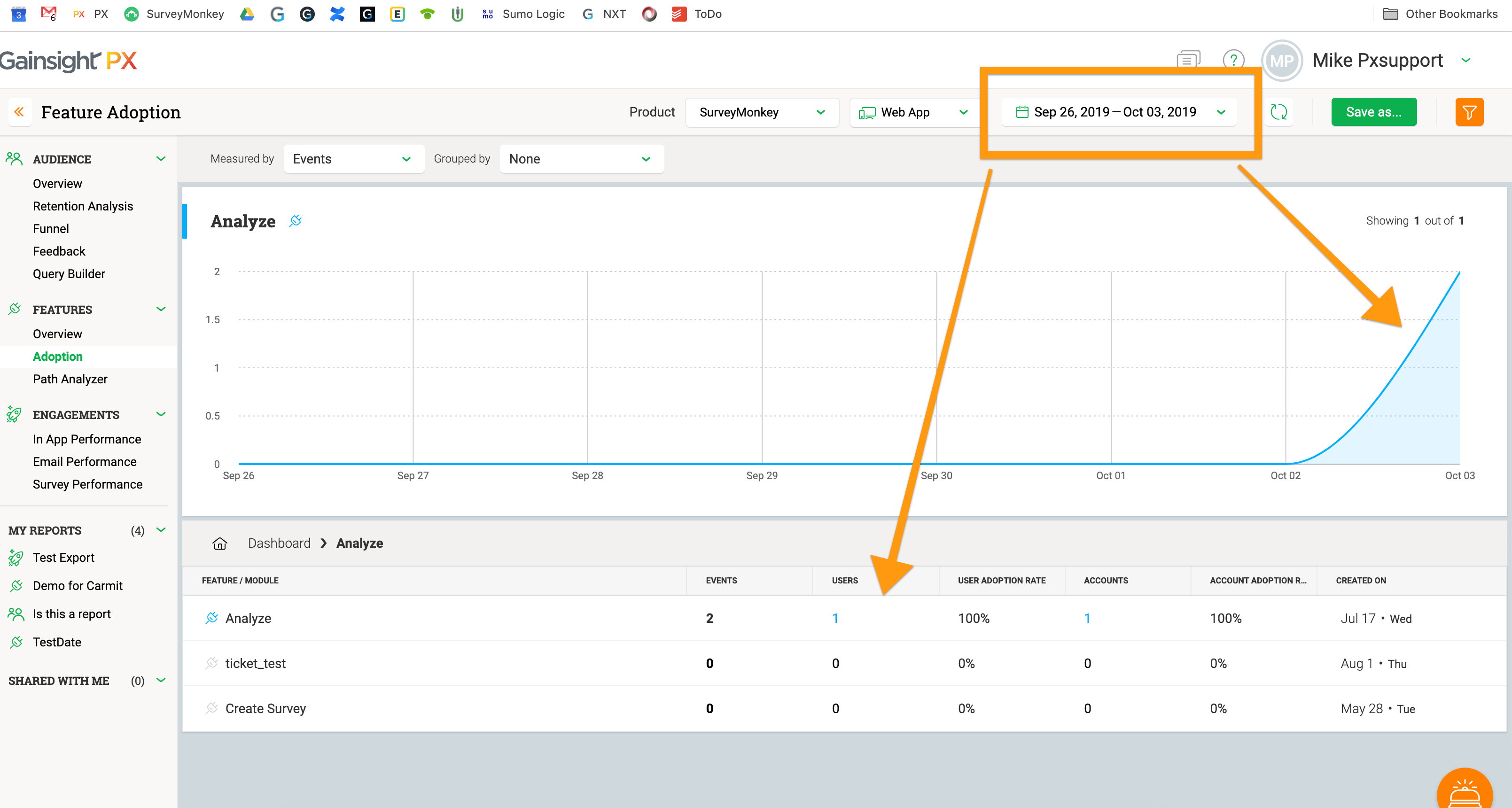Click the plug icon next to Analyze title
This screenshot has width=1512, height=808.
pos(295,221)
